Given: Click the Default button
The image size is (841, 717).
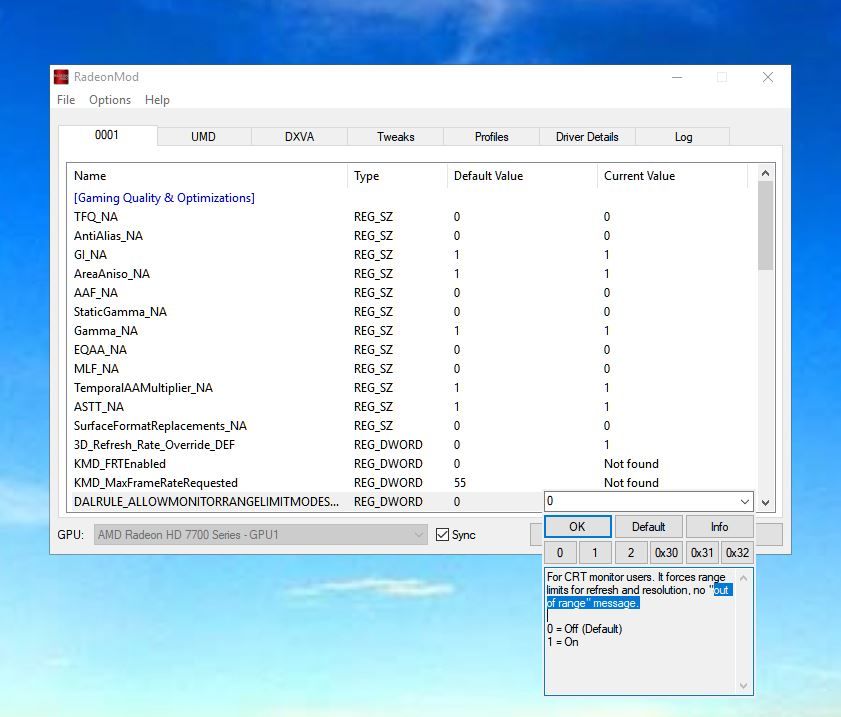Looking at the screenshot, I should tap(648, 527).
